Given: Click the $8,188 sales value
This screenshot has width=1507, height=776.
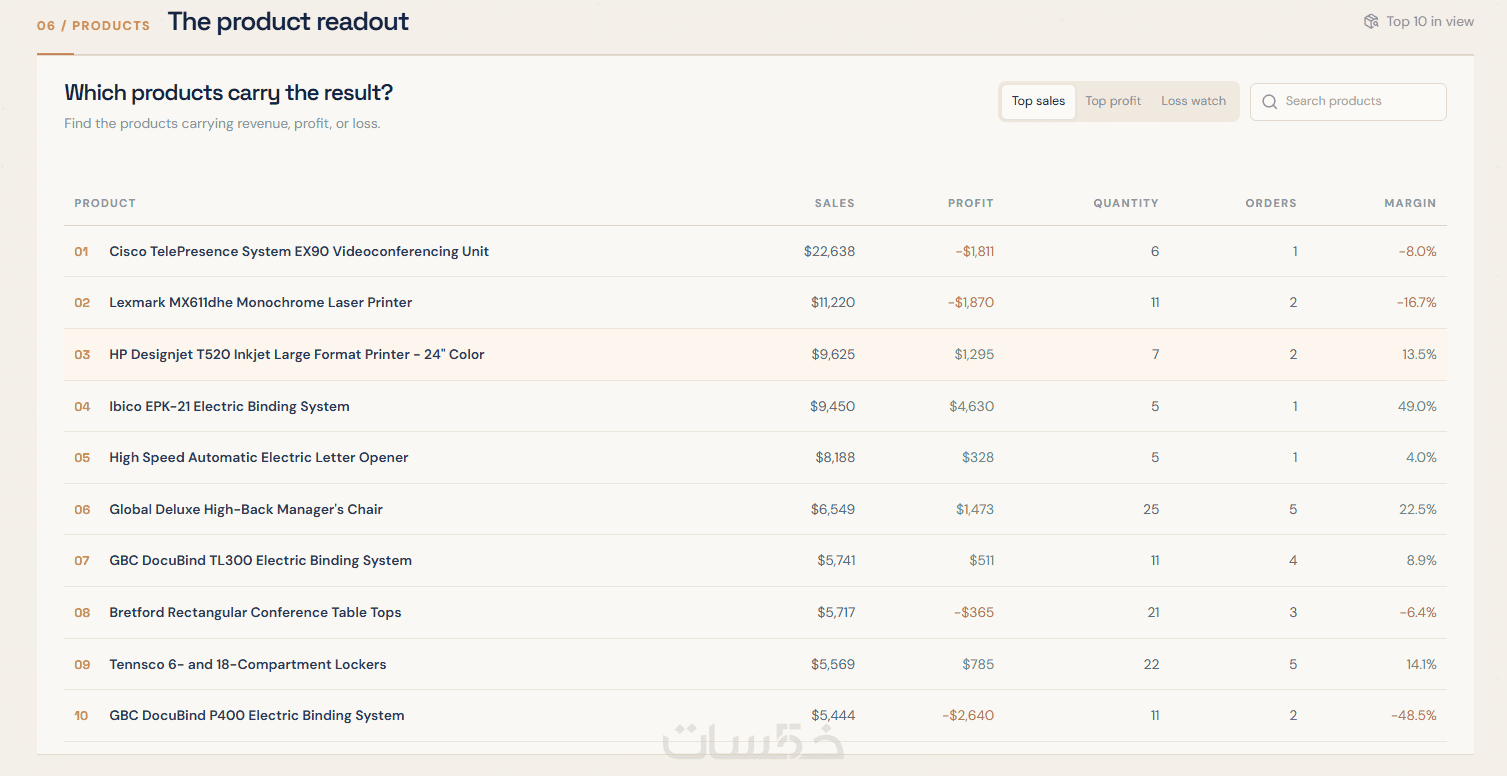Looking at the screenshot, I should click(x=835, y=458).
